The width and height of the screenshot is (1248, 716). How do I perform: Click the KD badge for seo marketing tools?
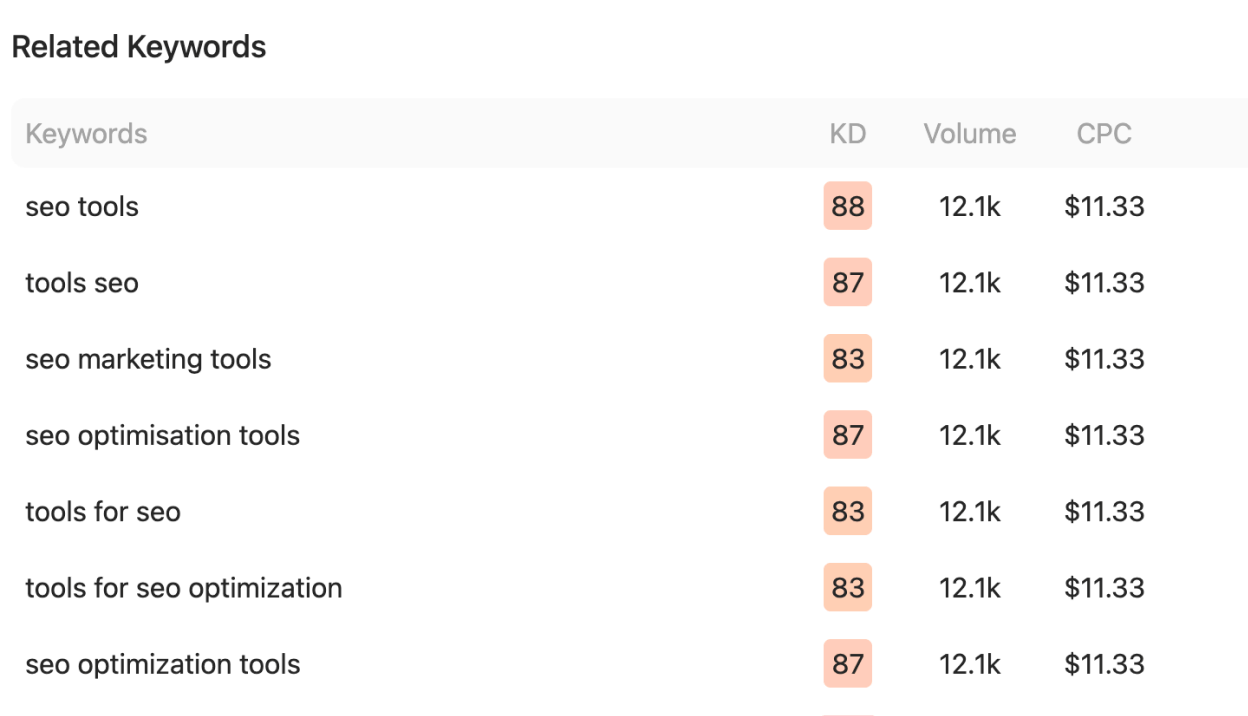click(x=847, y=358)
